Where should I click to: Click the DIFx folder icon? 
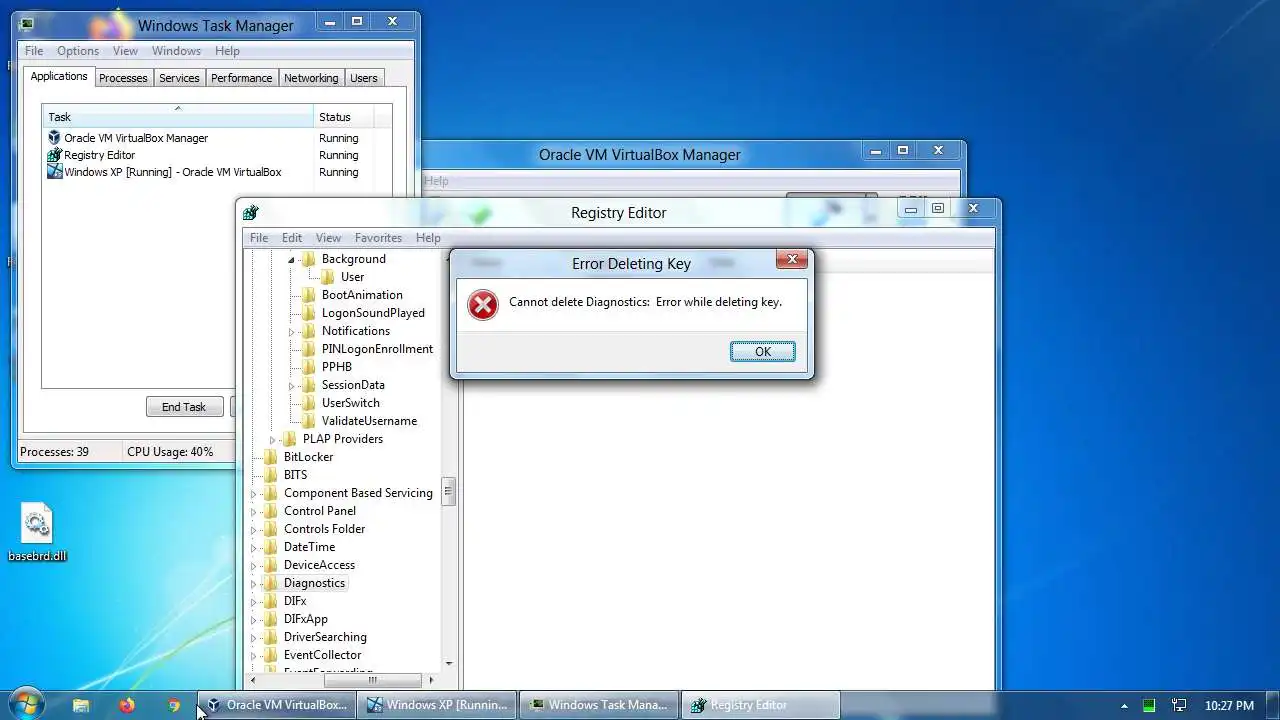[270, 601]
